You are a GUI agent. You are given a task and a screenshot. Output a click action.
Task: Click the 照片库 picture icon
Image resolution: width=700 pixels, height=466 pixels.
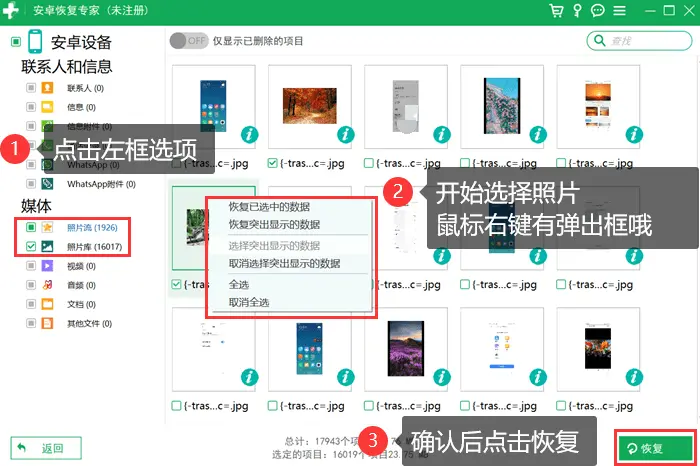pyautogui.click(x=47, y=247)
